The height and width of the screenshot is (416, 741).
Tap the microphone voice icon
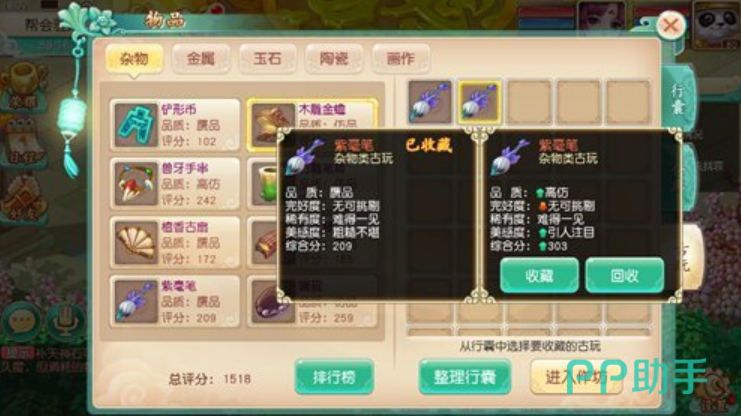pyautogui.click(x=65, y=320)
